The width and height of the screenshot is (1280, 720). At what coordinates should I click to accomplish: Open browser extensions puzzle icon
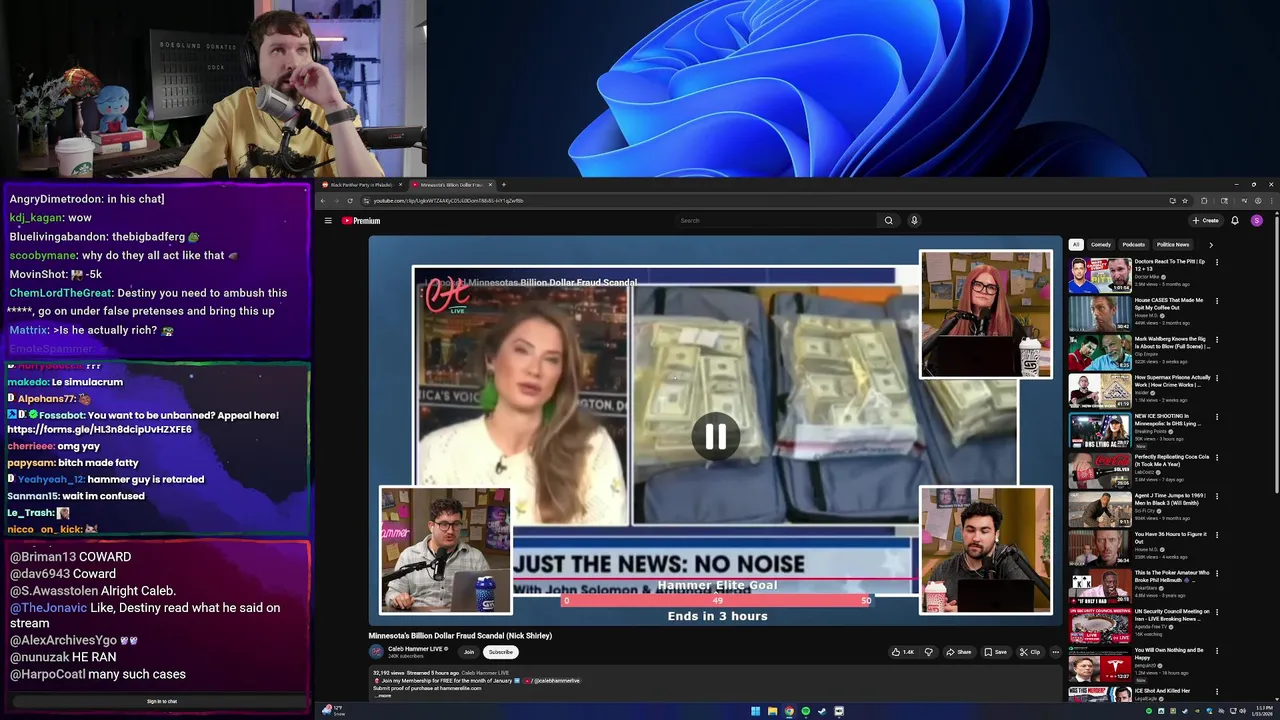click(1204, 201)
